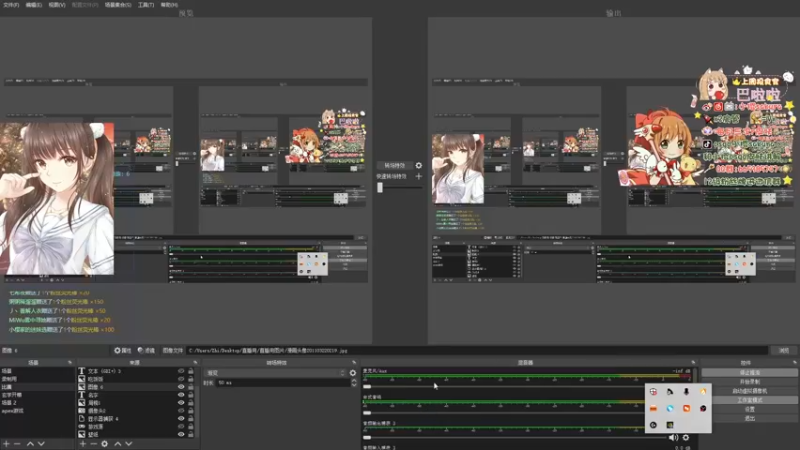
Task: Open transition properties gear beside 渐变 dropdown
Action: pyautogui.click(x=353, y=373)
